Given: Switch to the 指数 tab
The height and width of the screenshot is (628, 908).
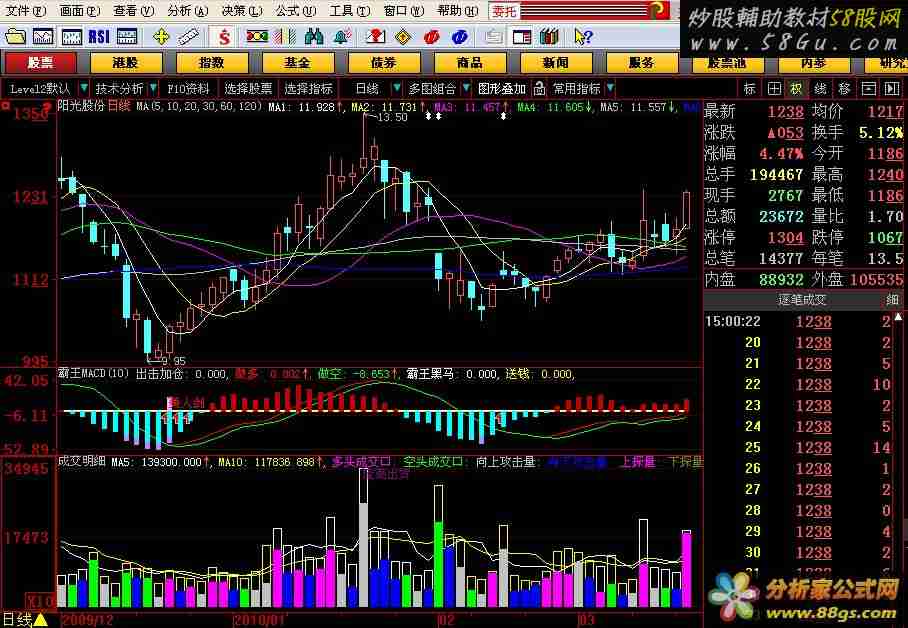Looking at the screenshot, I should 212,63.
